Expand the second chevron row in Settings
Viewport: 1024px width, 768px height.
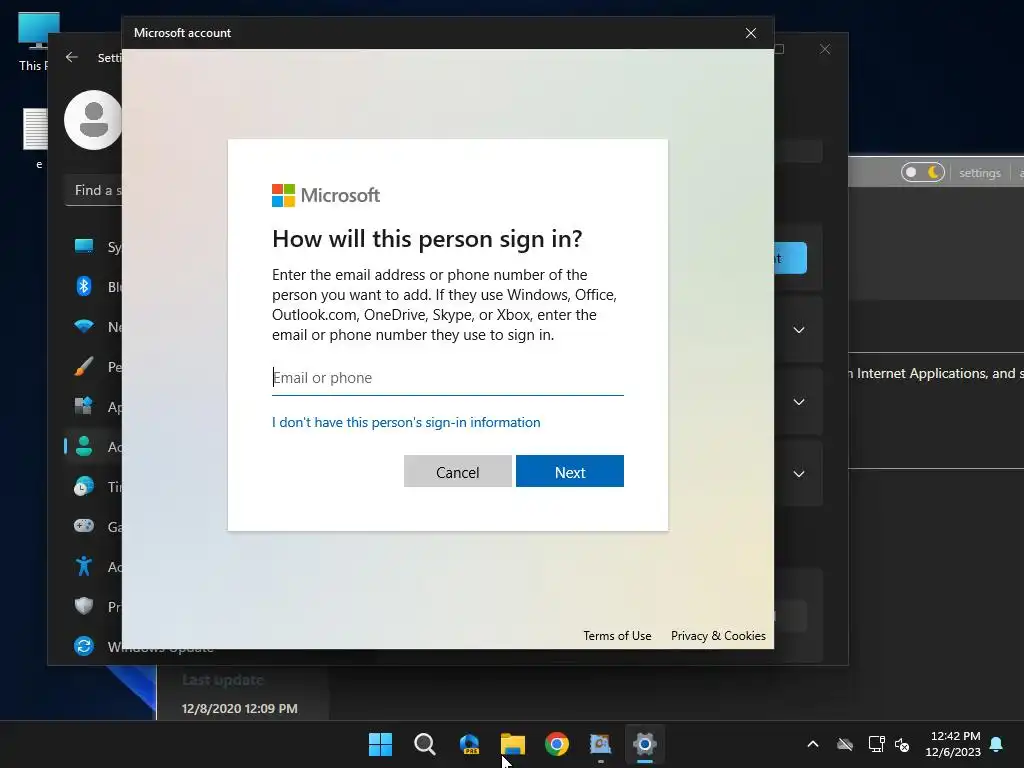(799, 402)
